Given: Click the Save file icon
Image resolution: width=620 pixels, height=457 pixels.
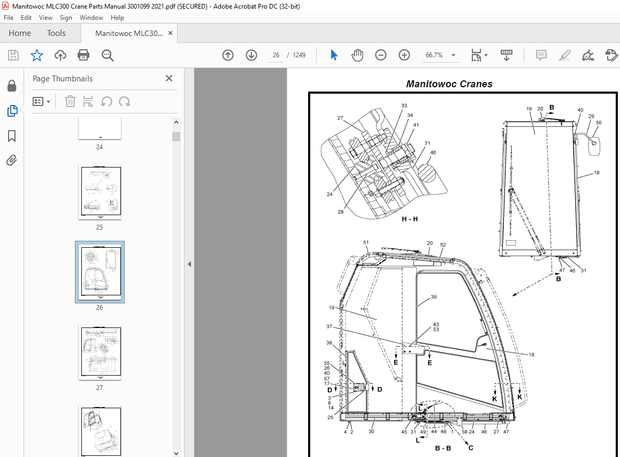Looking at the screenshot, I should point(13,55).
